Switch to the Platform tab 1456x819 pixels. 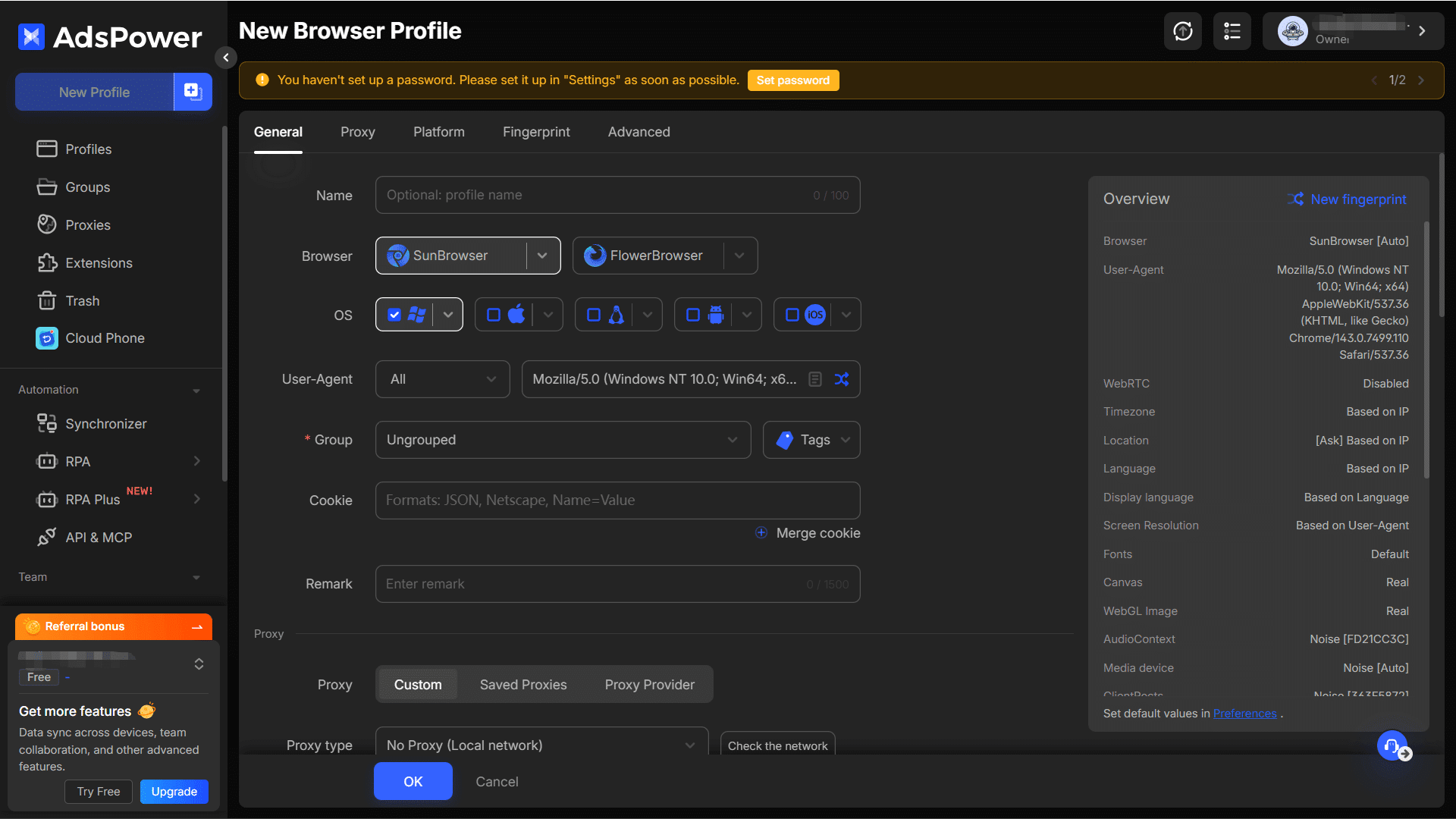coord(439,132)
